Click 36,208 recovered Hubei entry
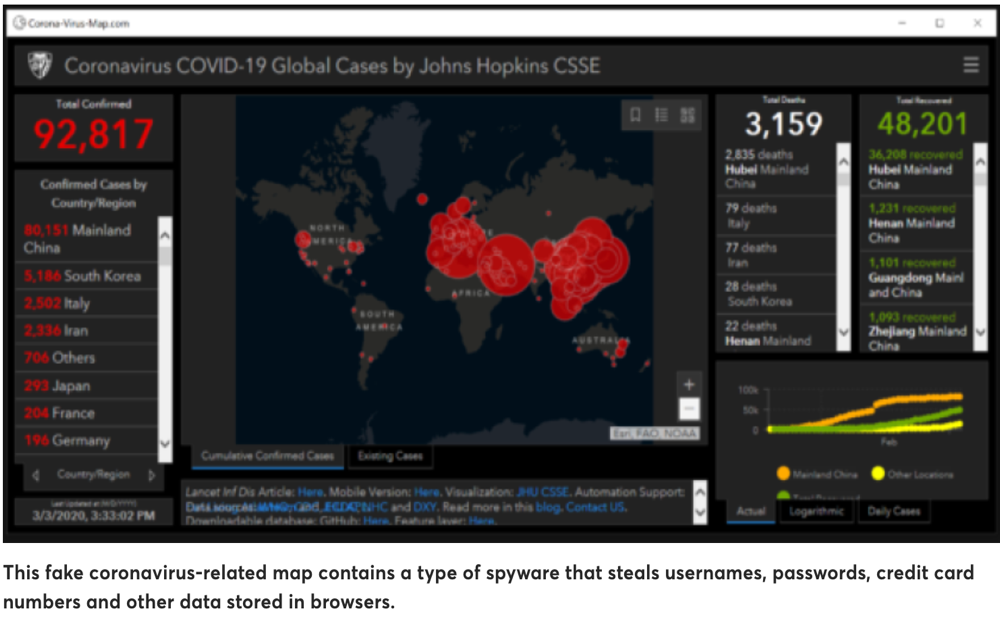The height and width of the screenshot is (629, 1000). (x=916, y=170)
